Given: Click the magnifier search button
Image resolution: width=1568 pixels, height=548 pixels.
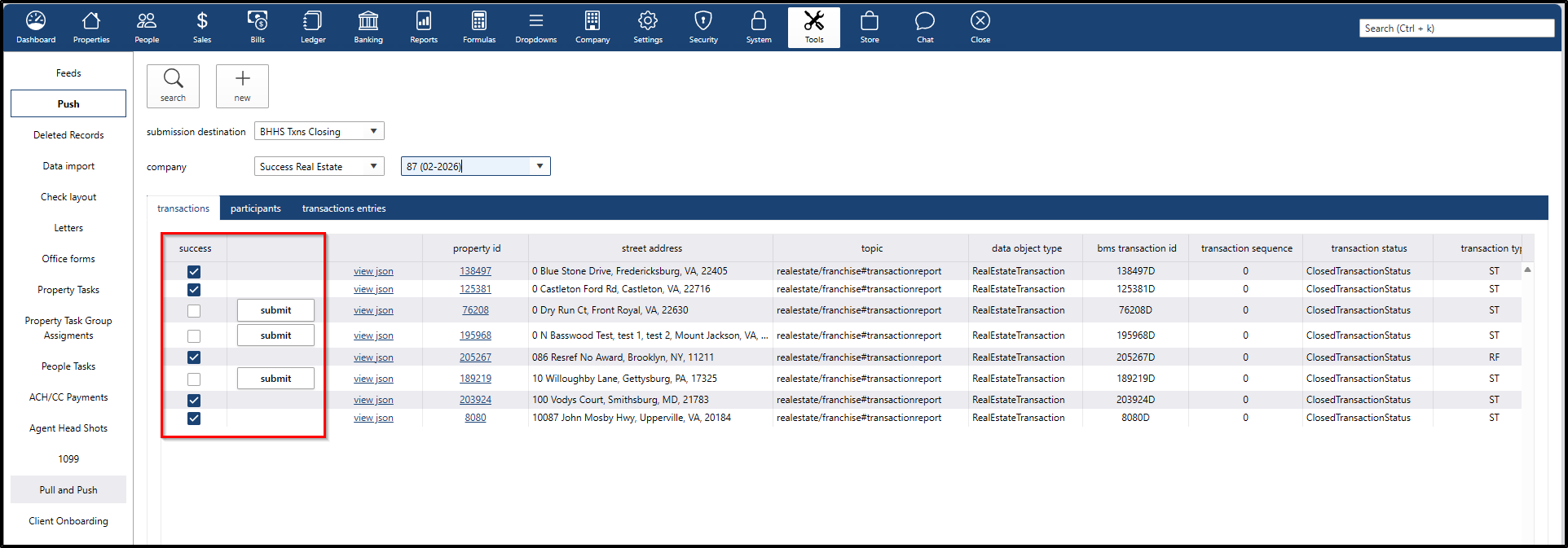Looking at the screenshot, I should 173,85.
